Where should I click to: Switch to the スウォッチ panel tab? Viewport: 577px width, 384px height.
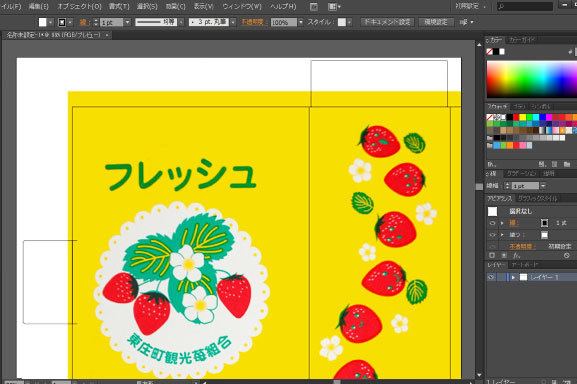point(497,106)
